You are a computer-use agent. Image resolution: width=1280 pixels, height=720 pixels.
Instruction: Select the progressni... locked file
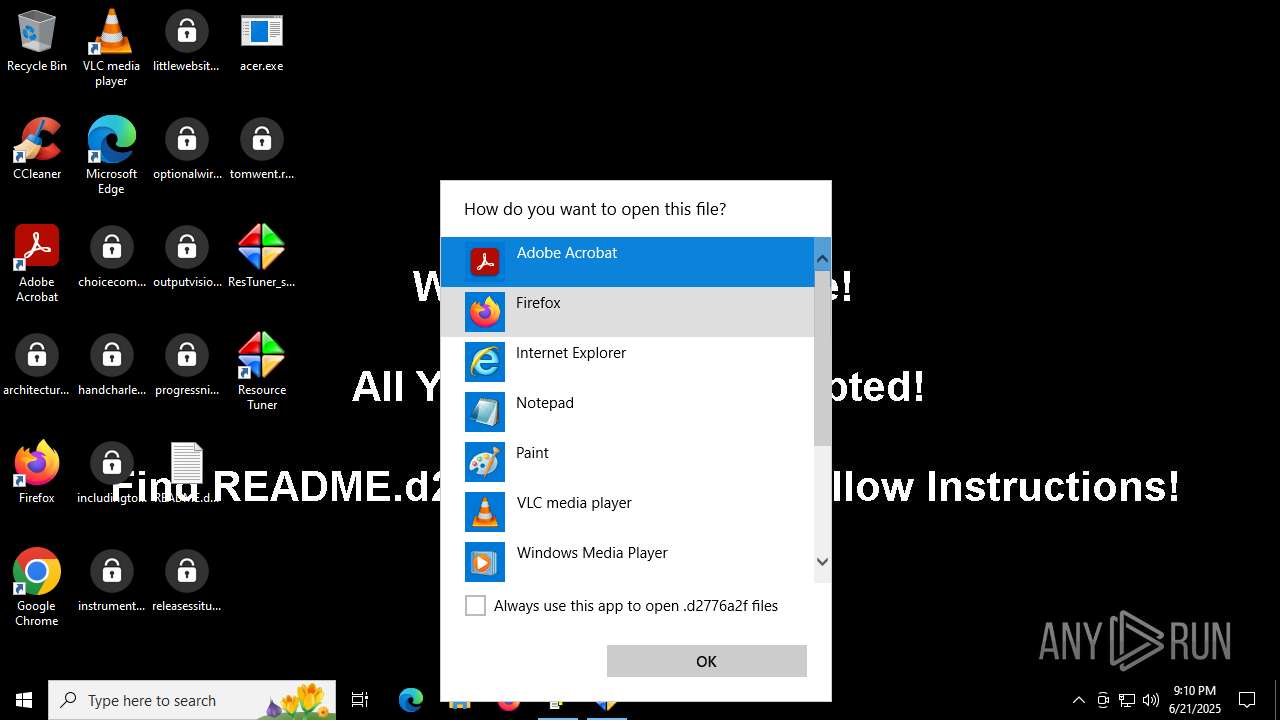click(x=187, y=366)
